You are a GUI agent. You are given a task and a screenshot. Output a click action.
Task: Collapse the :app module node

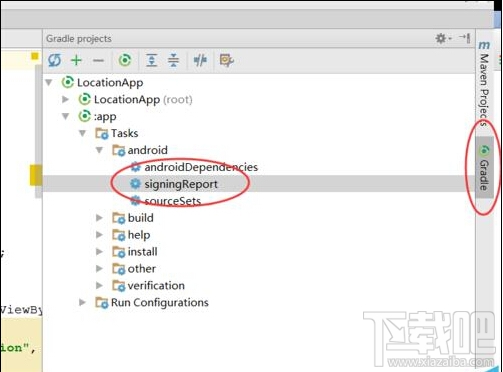coord(66,116)
